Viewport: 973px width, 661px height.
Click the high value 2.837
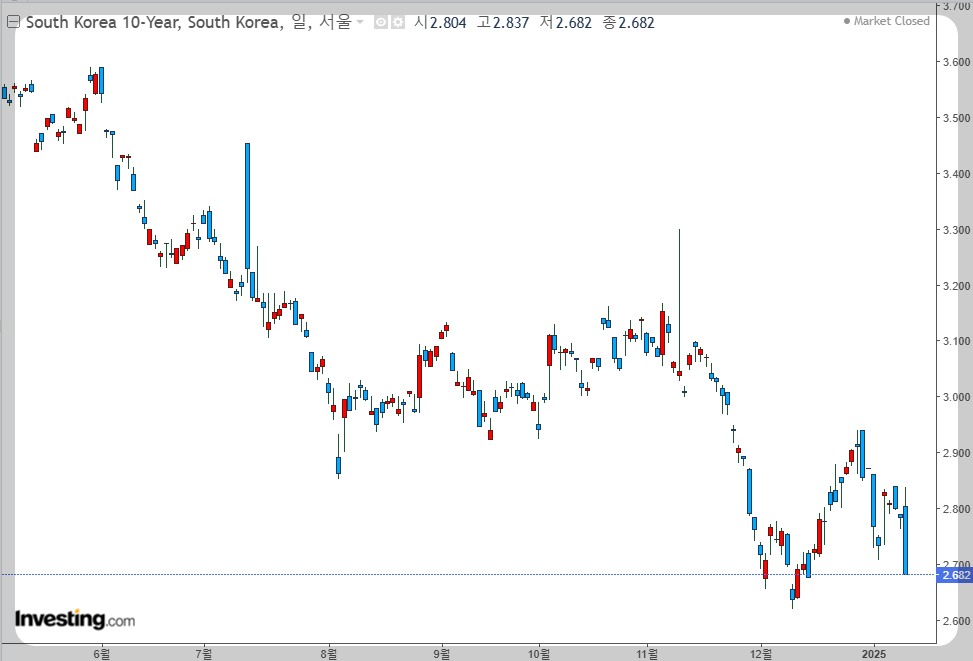tap(511, 23)
